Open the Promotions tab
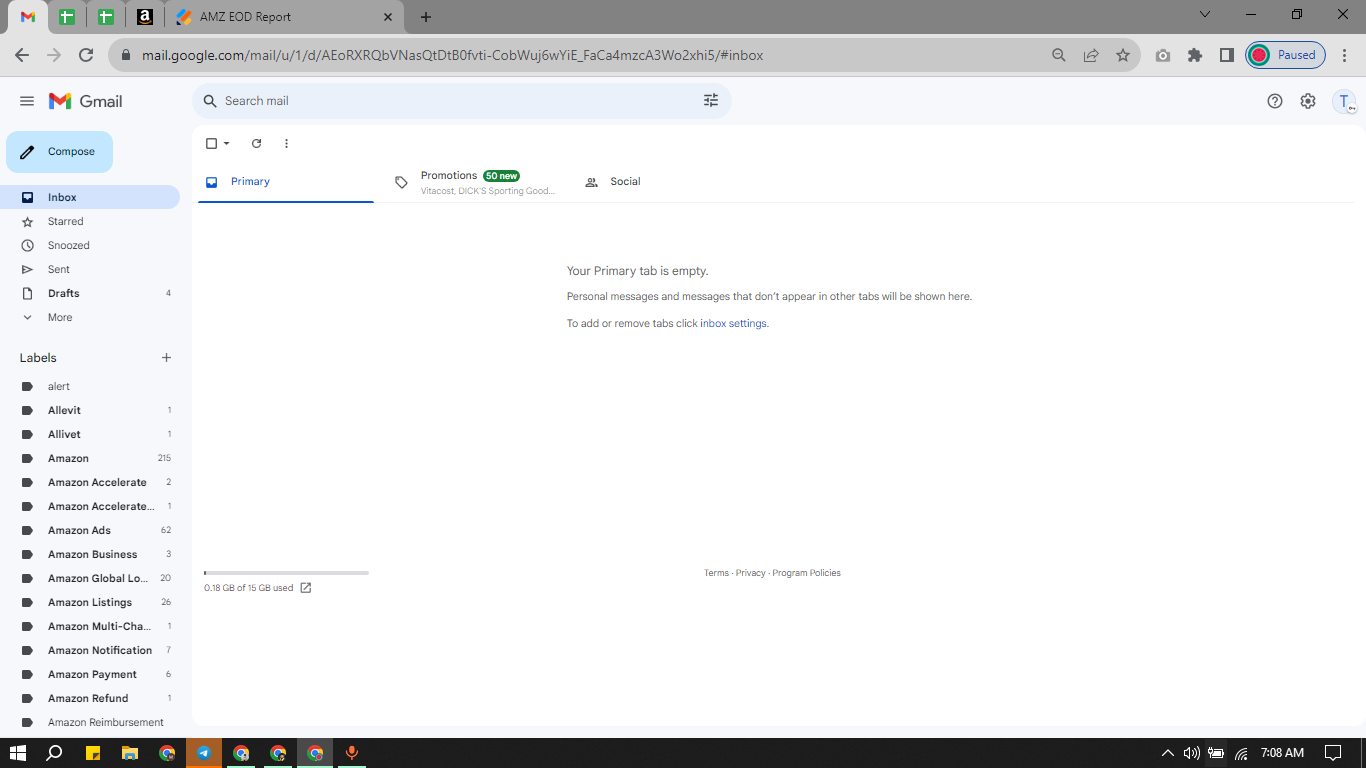 [x=476, y=182]
